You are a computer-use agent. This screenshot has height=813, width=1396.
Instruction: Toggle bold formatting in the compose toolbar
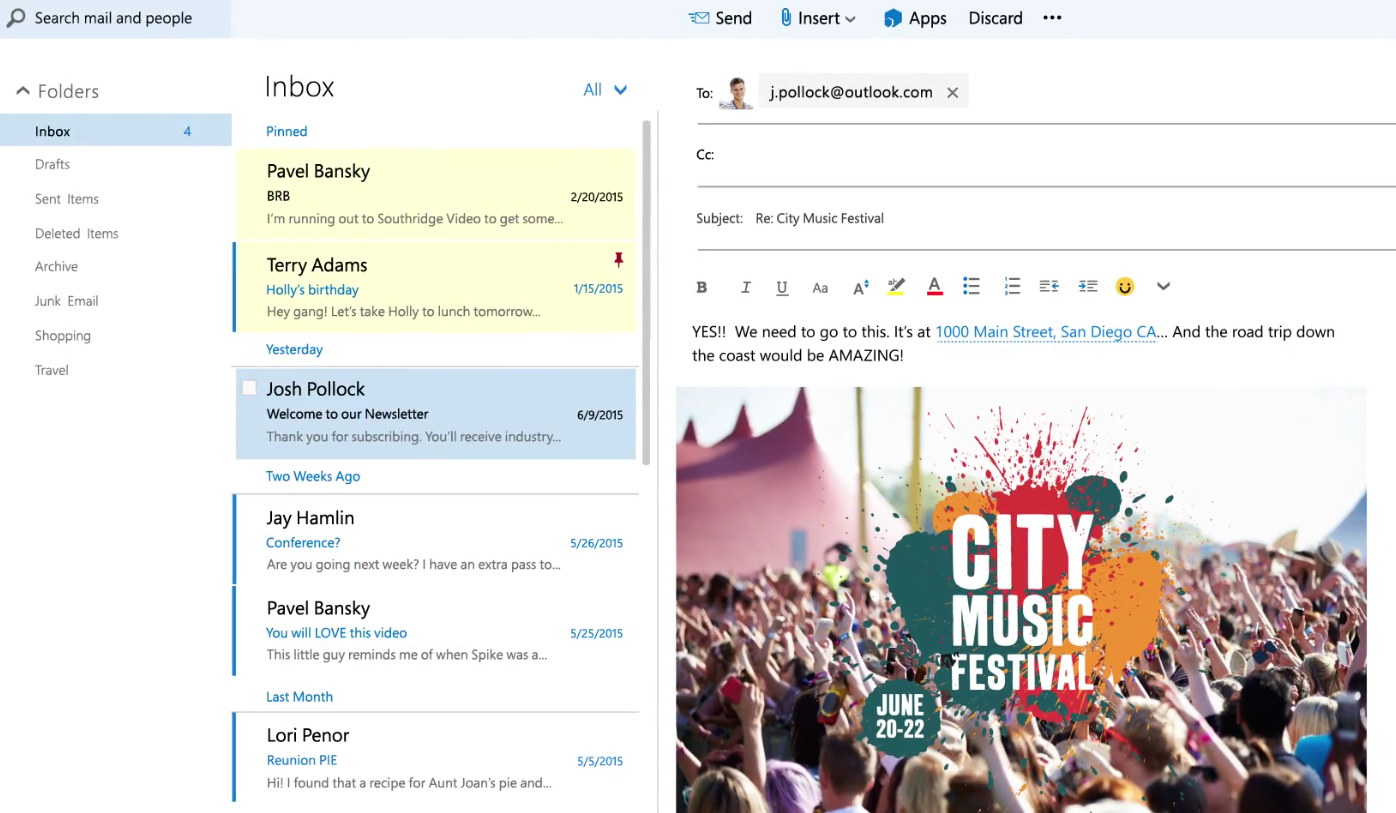tap(702, 287)
